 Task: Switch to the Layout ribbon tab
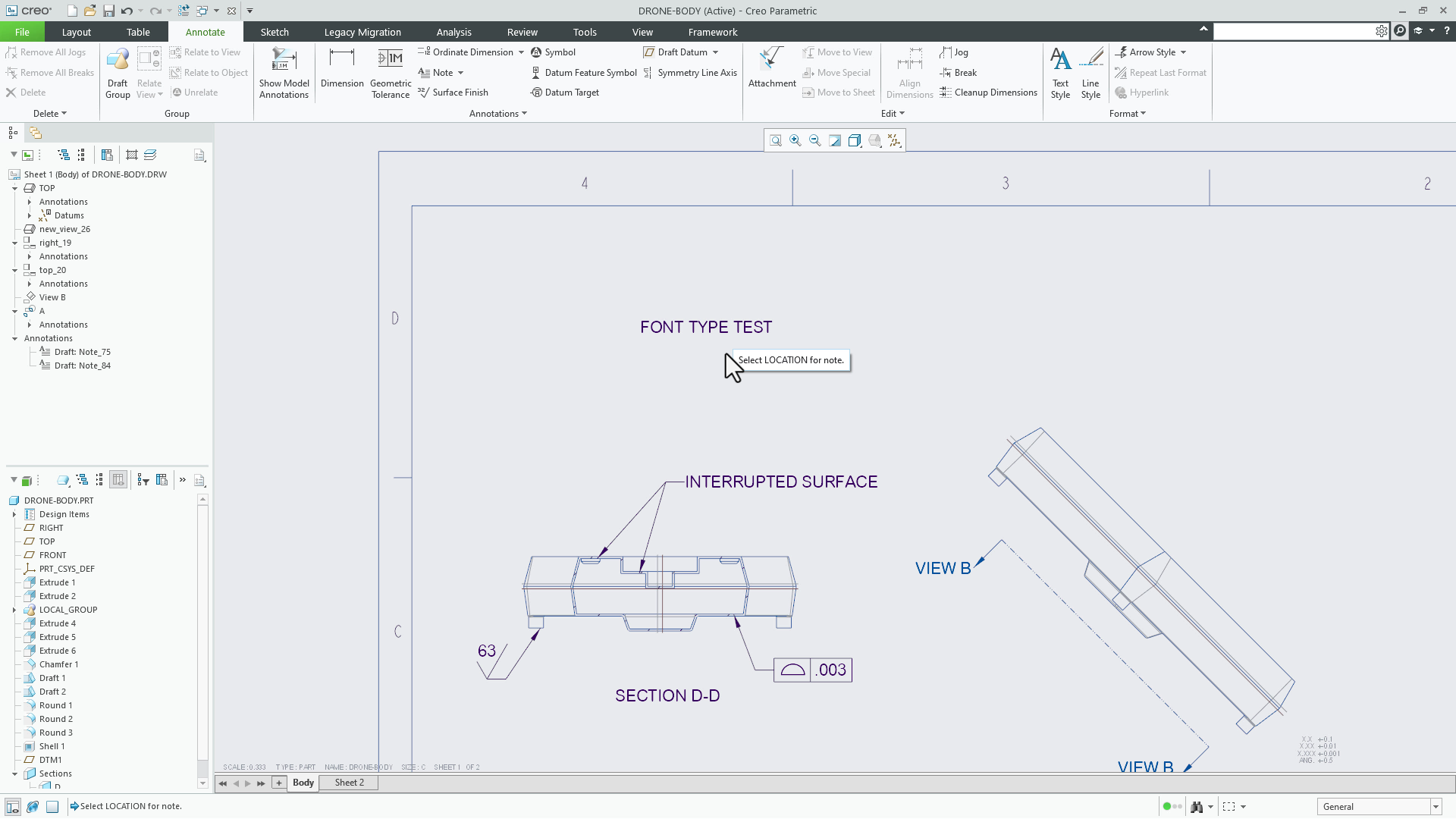pyautogui.click(x=76, y=32)
